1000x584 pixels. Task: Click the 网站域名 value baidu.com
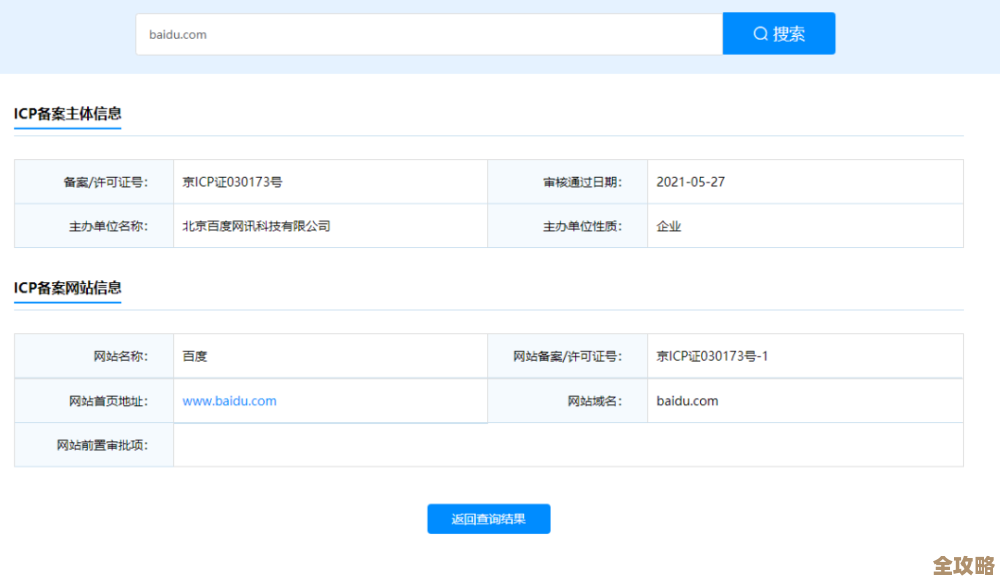687,400
